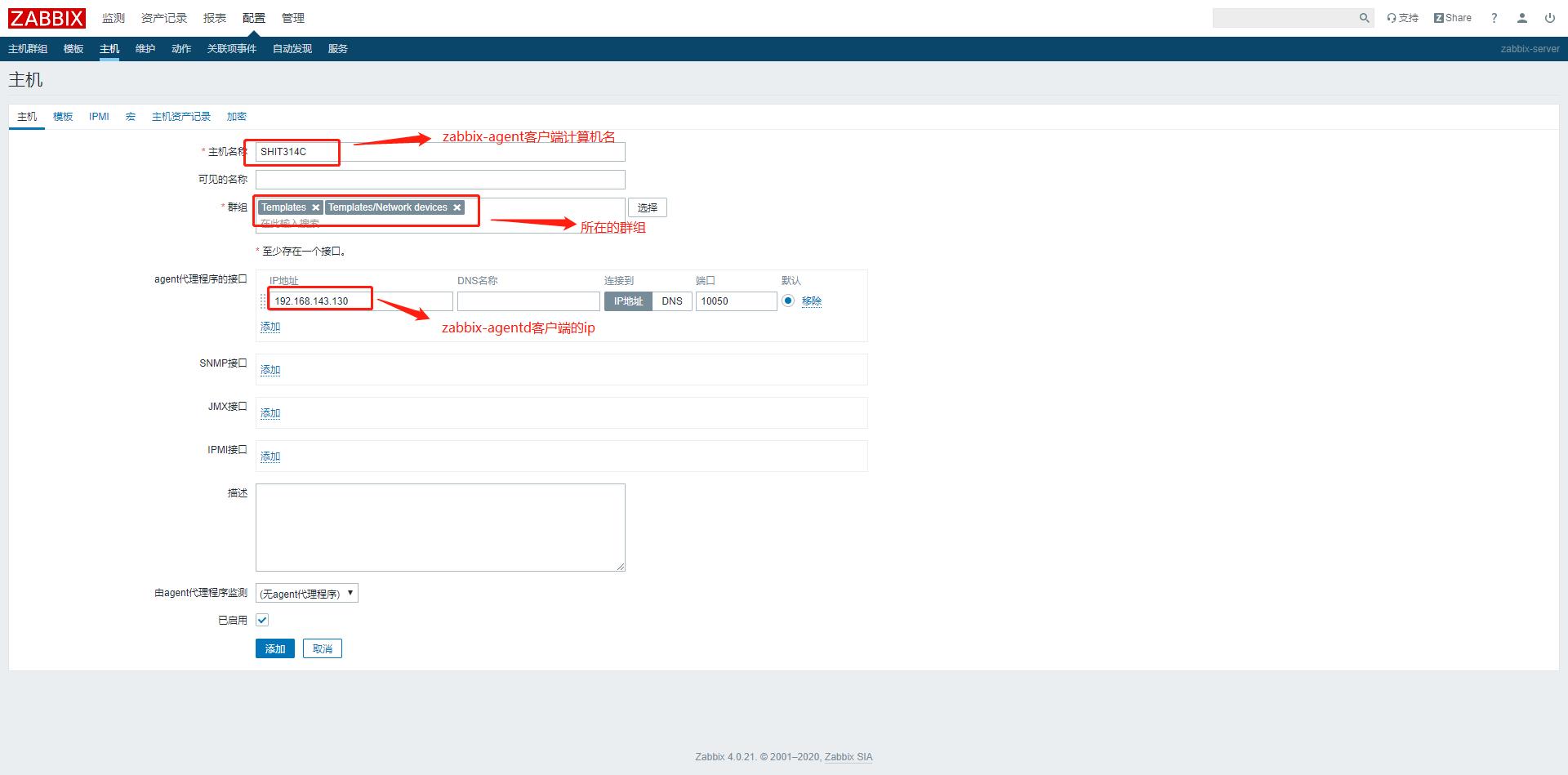Open the Zabbix SIA footer link
The image size is (1568, 775).
click(x=849, y=757)
